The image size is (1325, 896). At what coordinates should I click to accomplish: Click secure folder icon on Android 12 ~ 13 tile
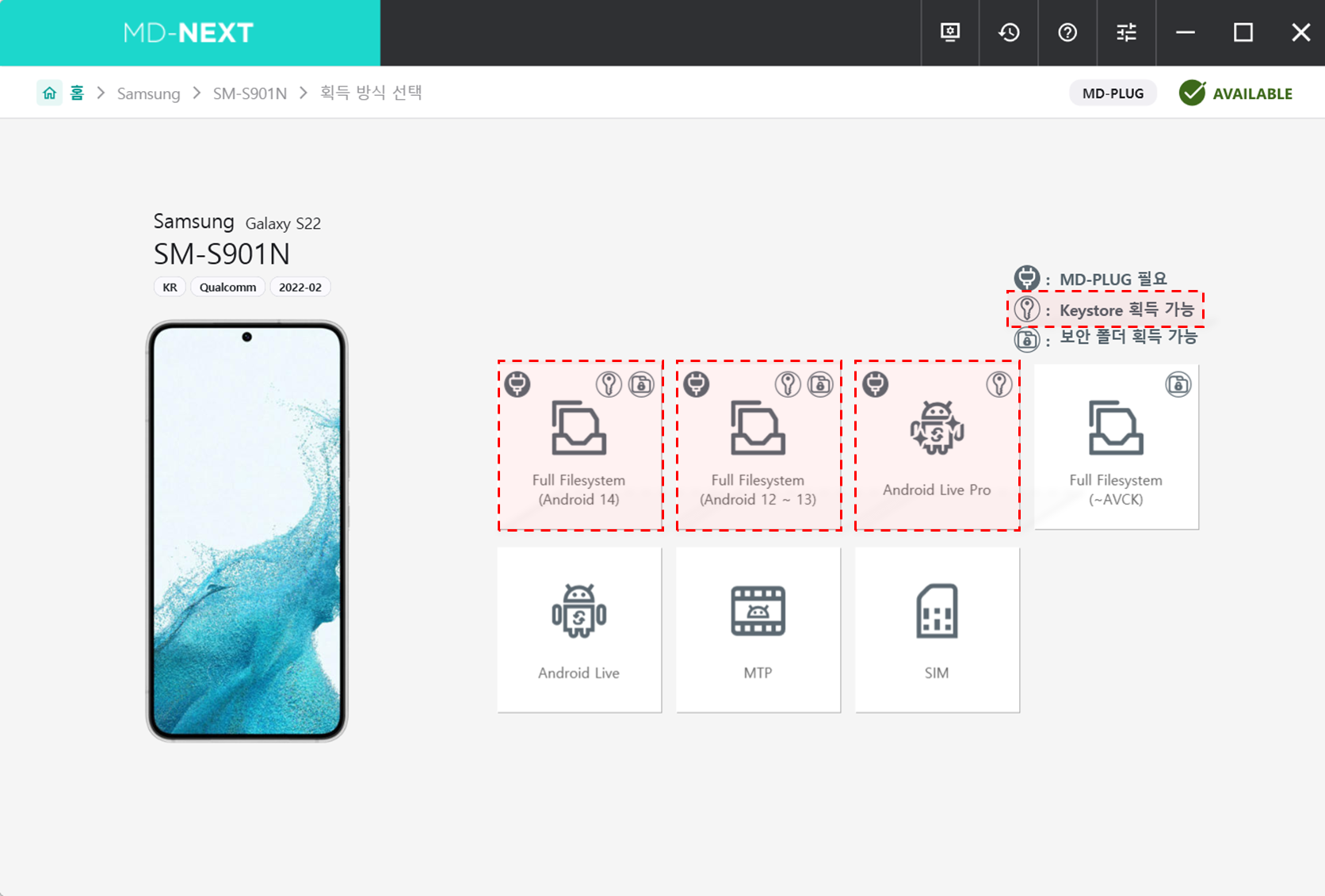tap(820, 384)
